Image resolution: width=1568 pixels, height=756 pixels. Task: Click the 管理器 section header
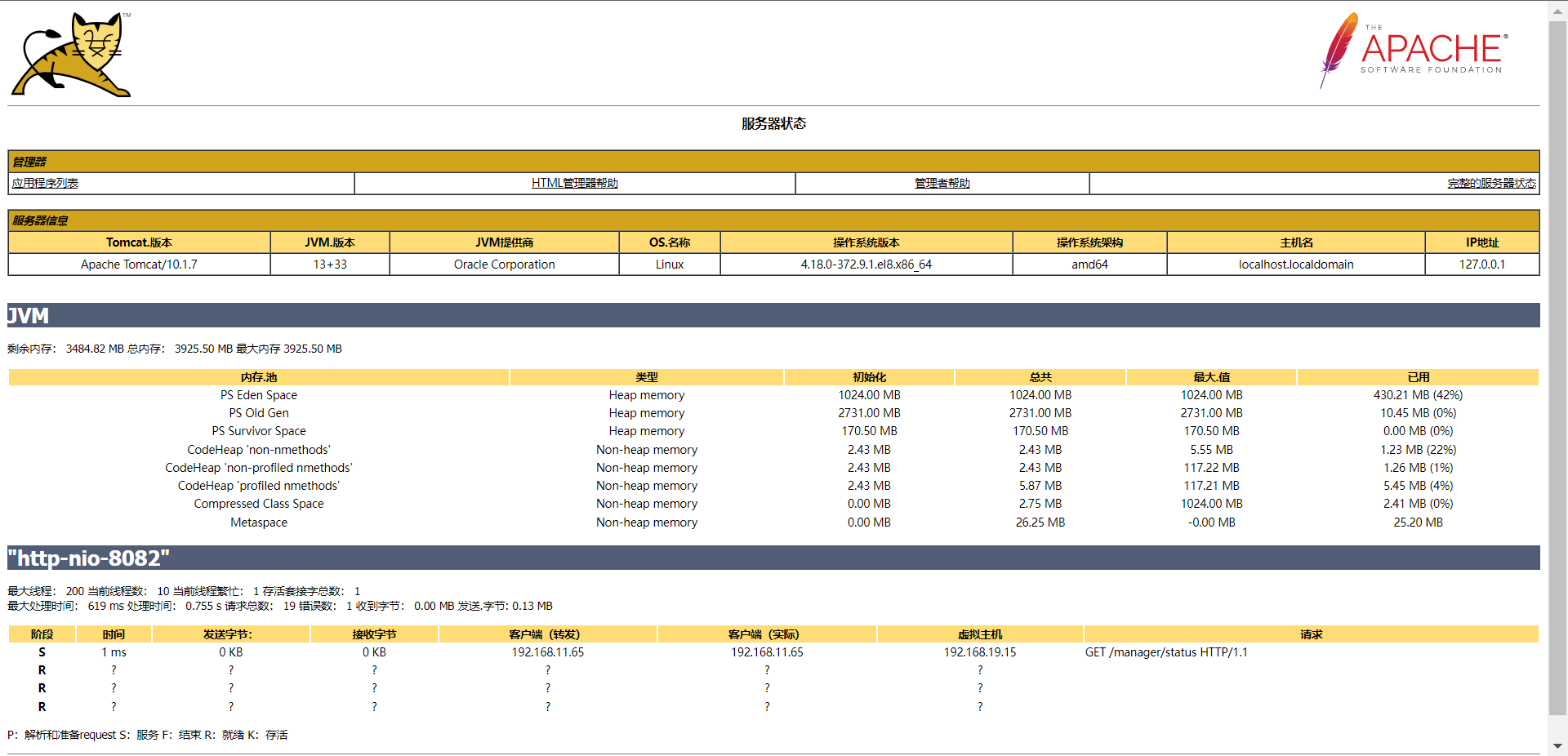pyautogui.click(x=773, y=162)
